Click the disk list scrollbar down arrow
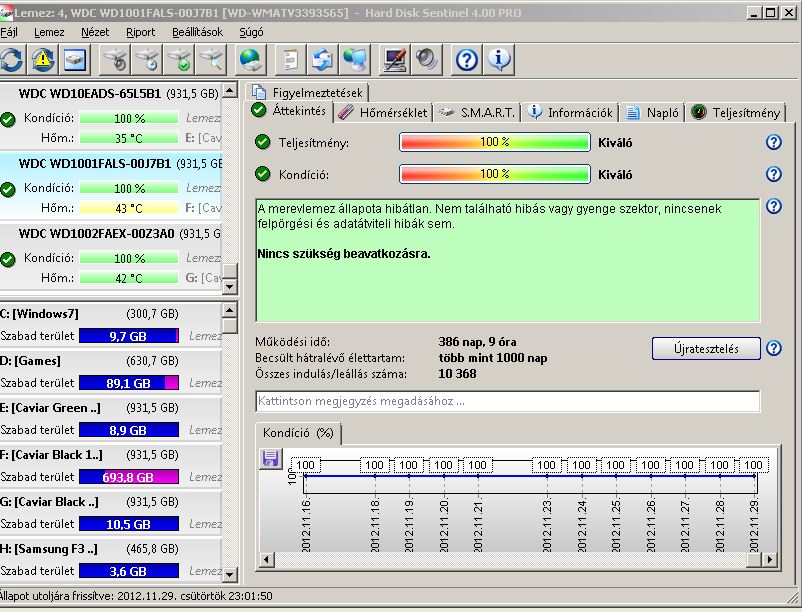The height and width of the screenshot is (612, 802). (x=230, y=287)
